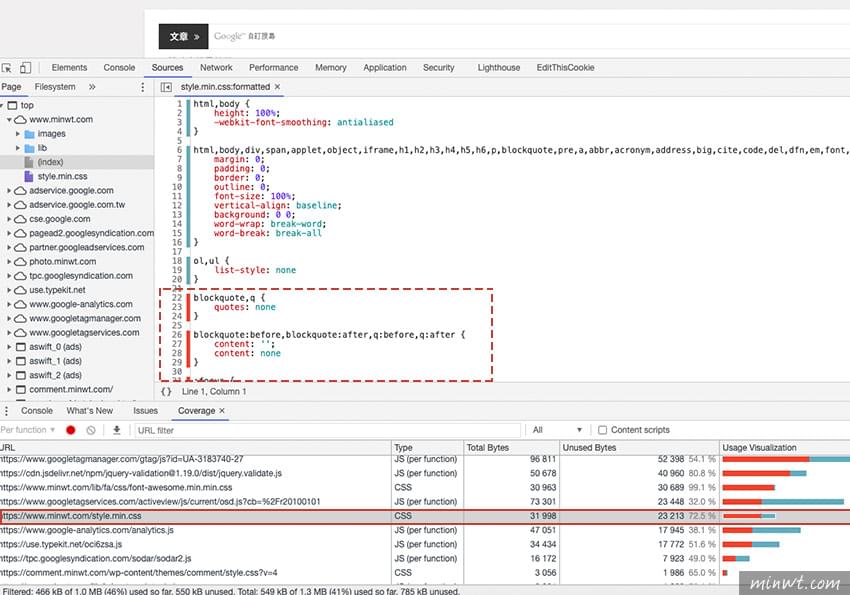Switch to the Filesystem navigator tab
Screen dimensions: 850x595
pyautogui.click(x=55, y=87)
